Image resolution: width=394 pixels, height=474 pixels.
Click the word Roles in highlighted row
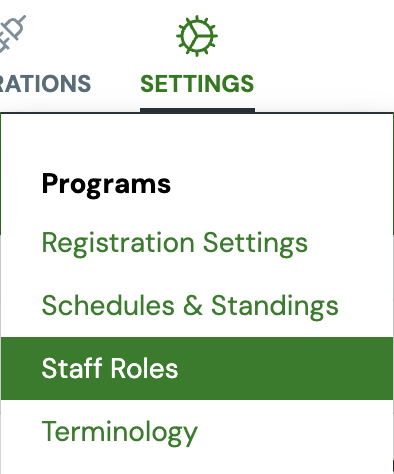coord(144,368)
